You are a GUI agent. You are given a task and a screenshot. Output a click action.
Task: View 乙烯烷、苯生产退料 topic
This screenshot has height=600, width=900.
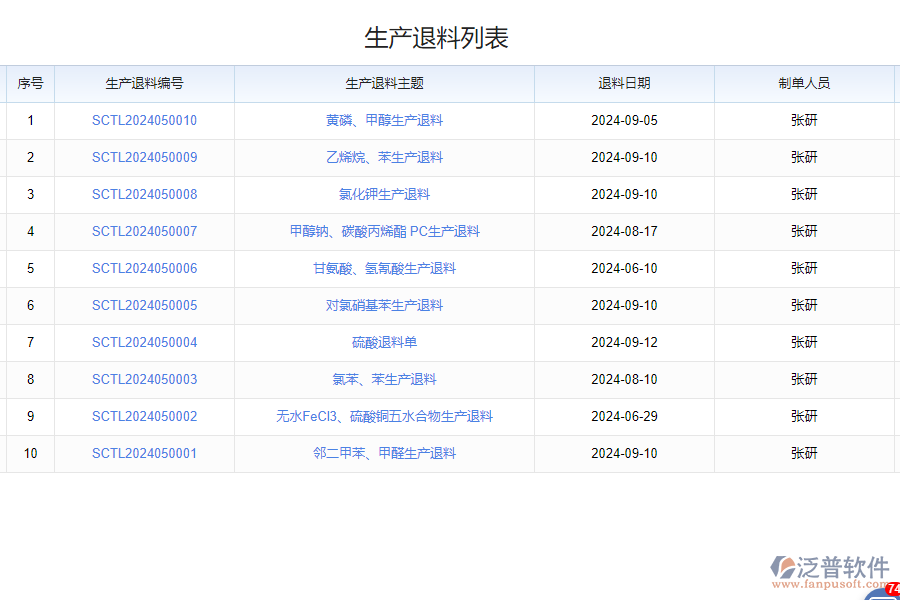click(385, 157)
